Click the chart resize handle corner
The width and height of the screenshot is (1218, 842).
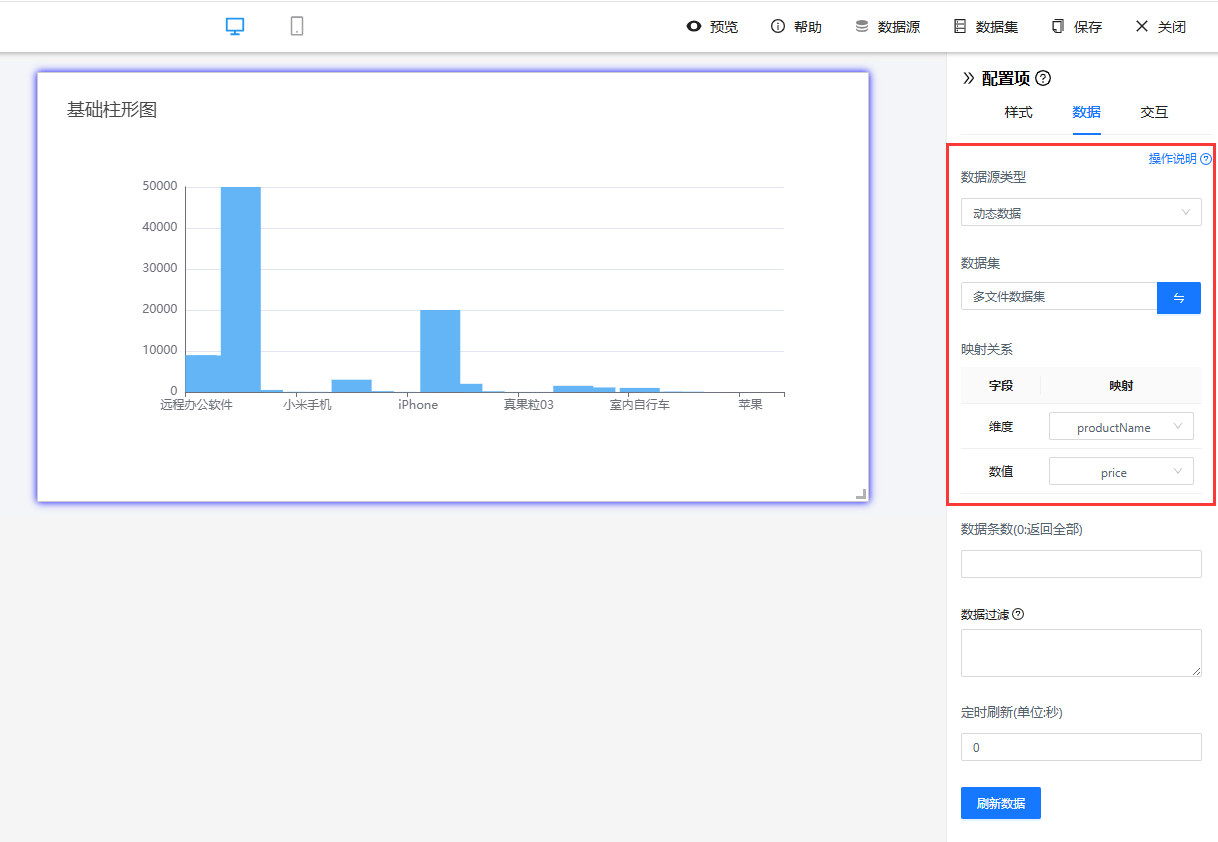pyautogui.click(x=861, y=493)
